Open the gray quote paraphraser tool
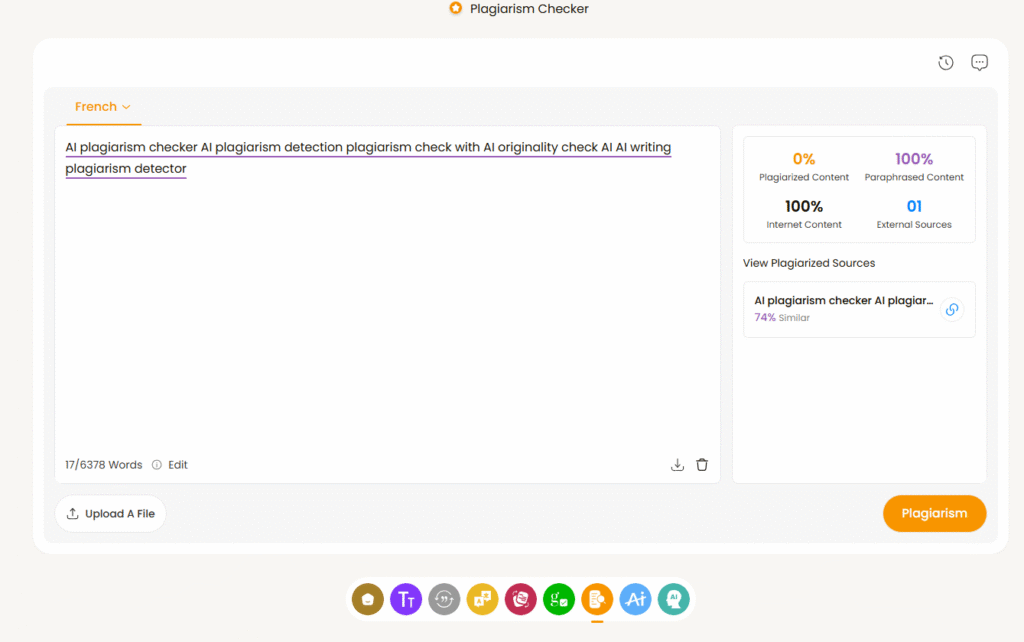The image size is (1024, 642). point(444,599)
